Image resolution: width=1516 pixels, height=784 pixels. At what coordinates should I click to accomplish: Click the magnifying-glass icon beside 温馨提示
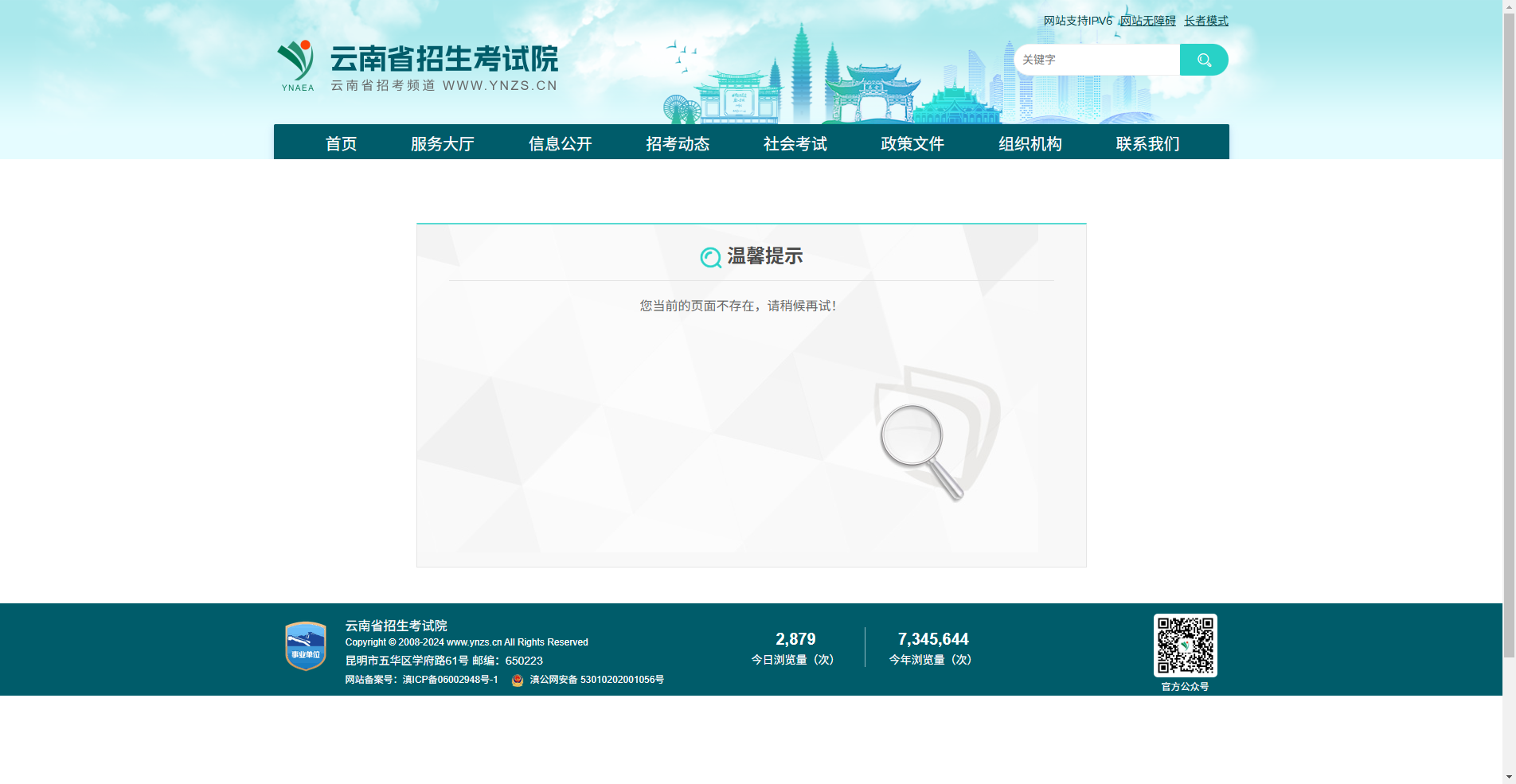point(709,256)
